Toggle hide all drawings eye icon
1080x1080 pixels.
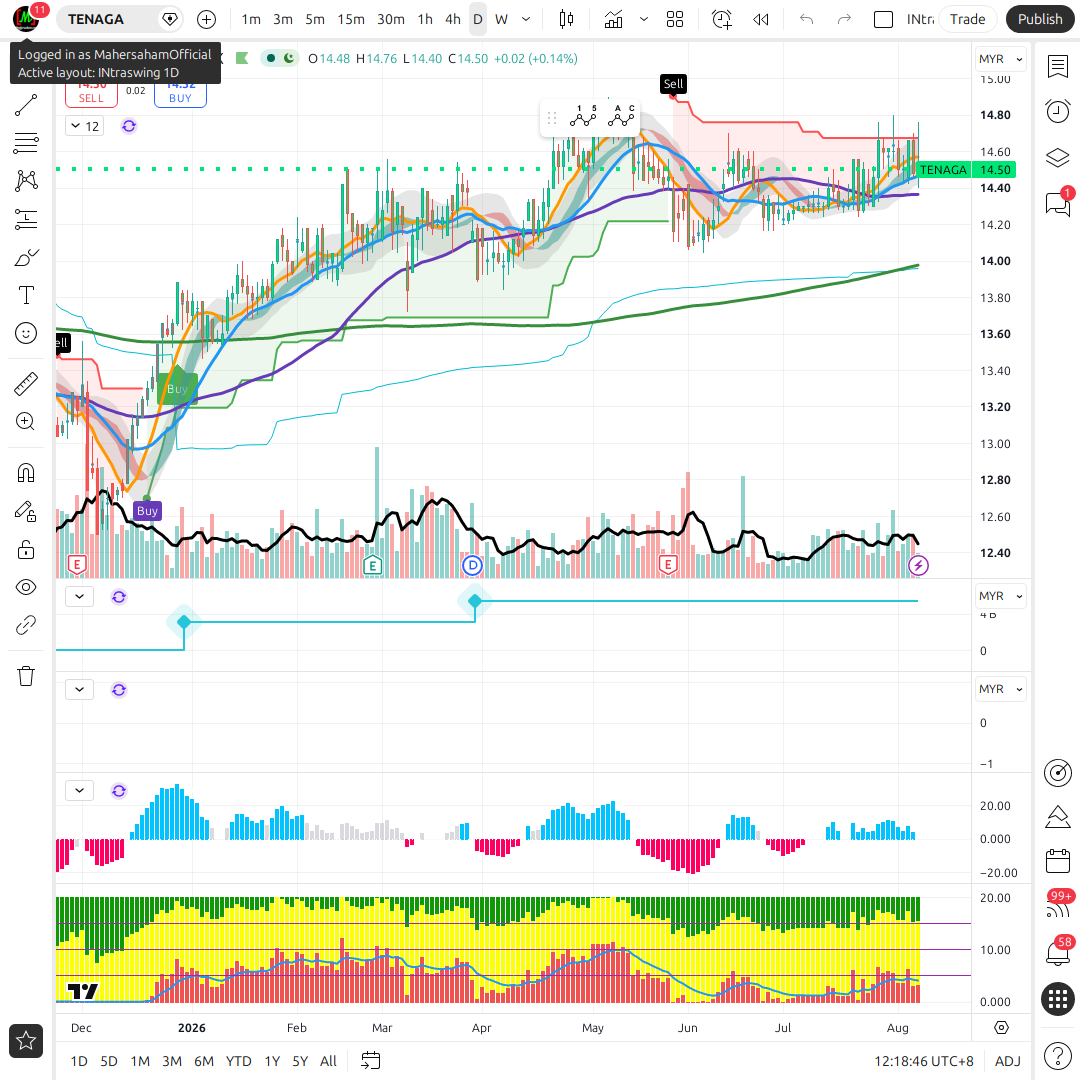tap(26, 588)
